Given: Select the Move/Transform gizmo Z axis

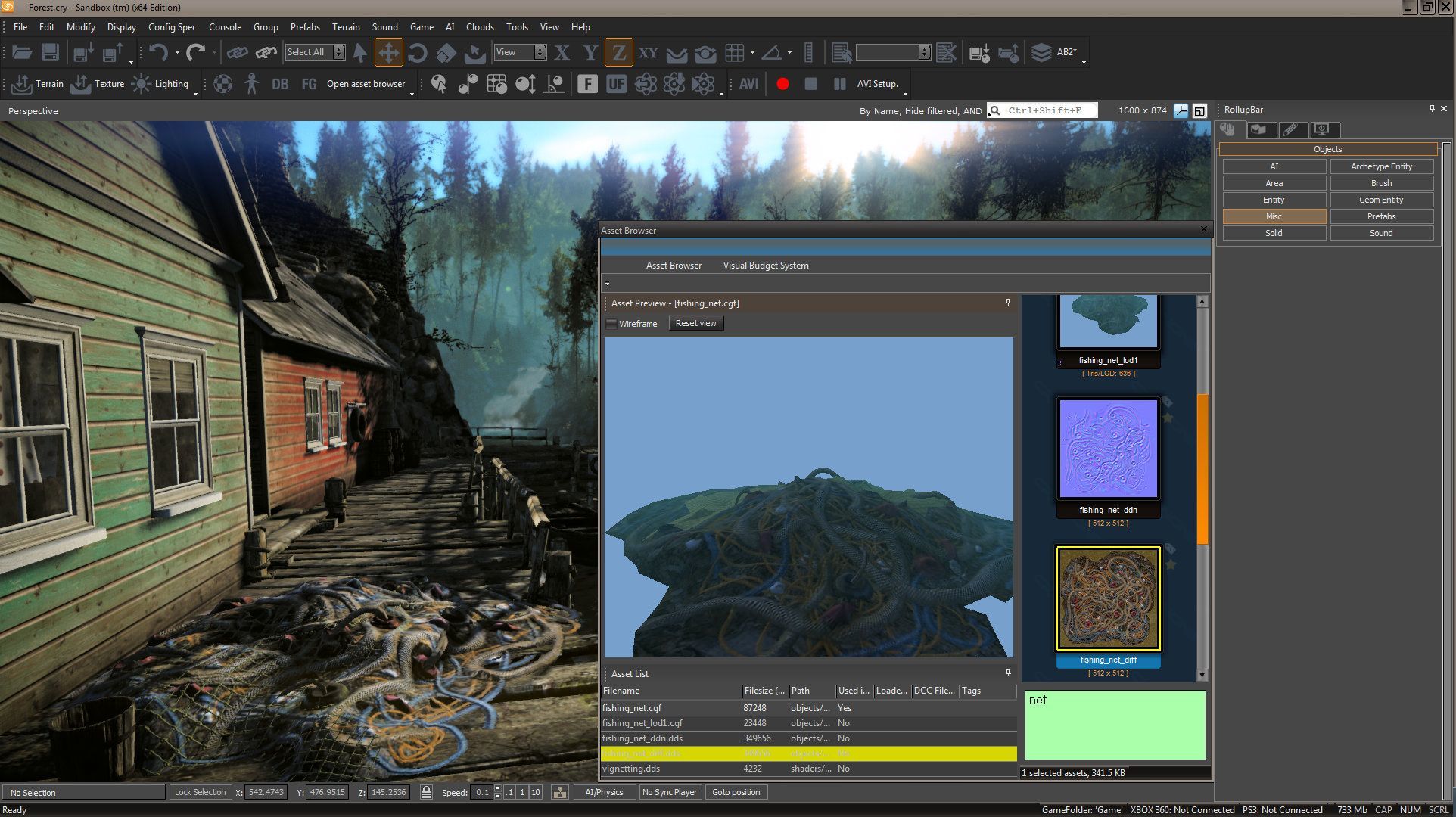Looking at the screenshot, I should pos(618,52).
